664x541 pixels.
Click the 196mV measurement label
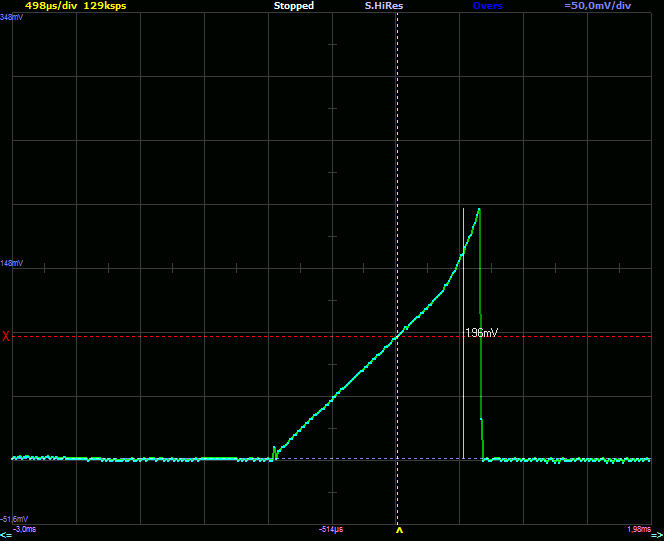(482, 332)
